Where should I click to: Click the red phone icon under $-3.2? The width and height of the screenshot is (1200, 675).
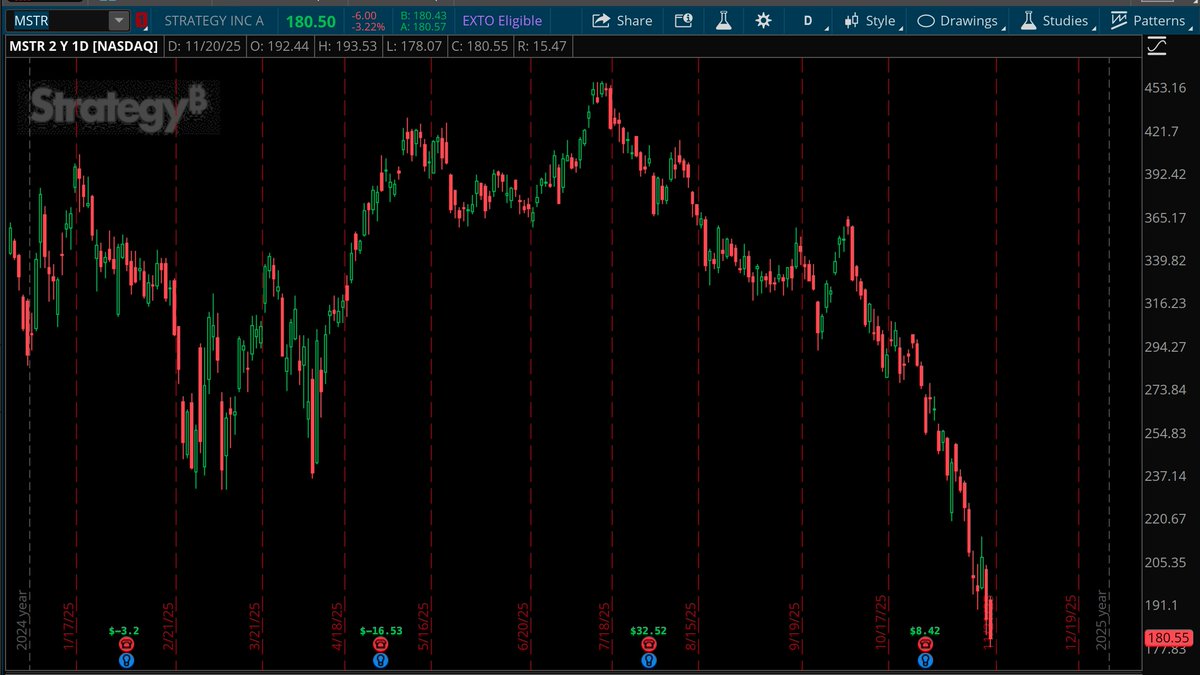click(x=125, y=645)
